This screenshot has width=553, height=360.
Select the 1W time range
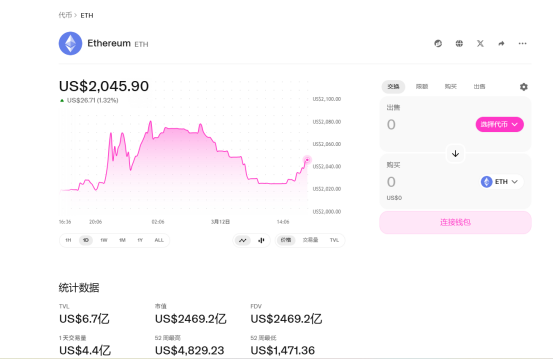pos(104,240)
